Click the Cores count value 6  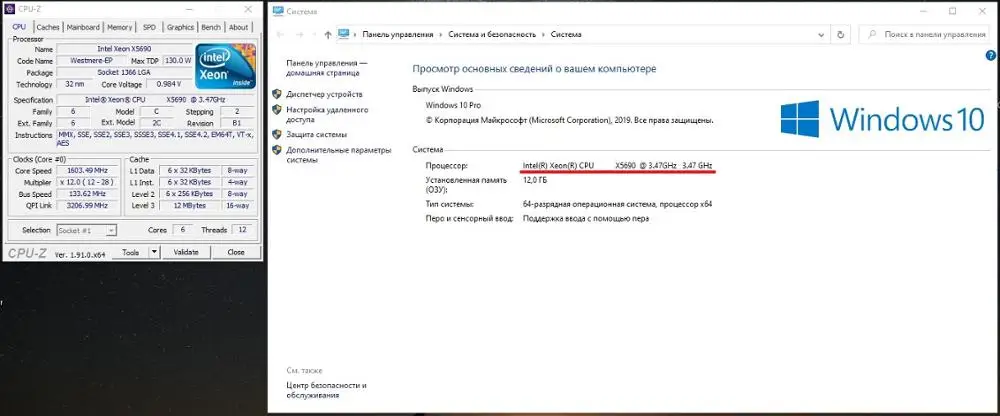click(182, 230)
